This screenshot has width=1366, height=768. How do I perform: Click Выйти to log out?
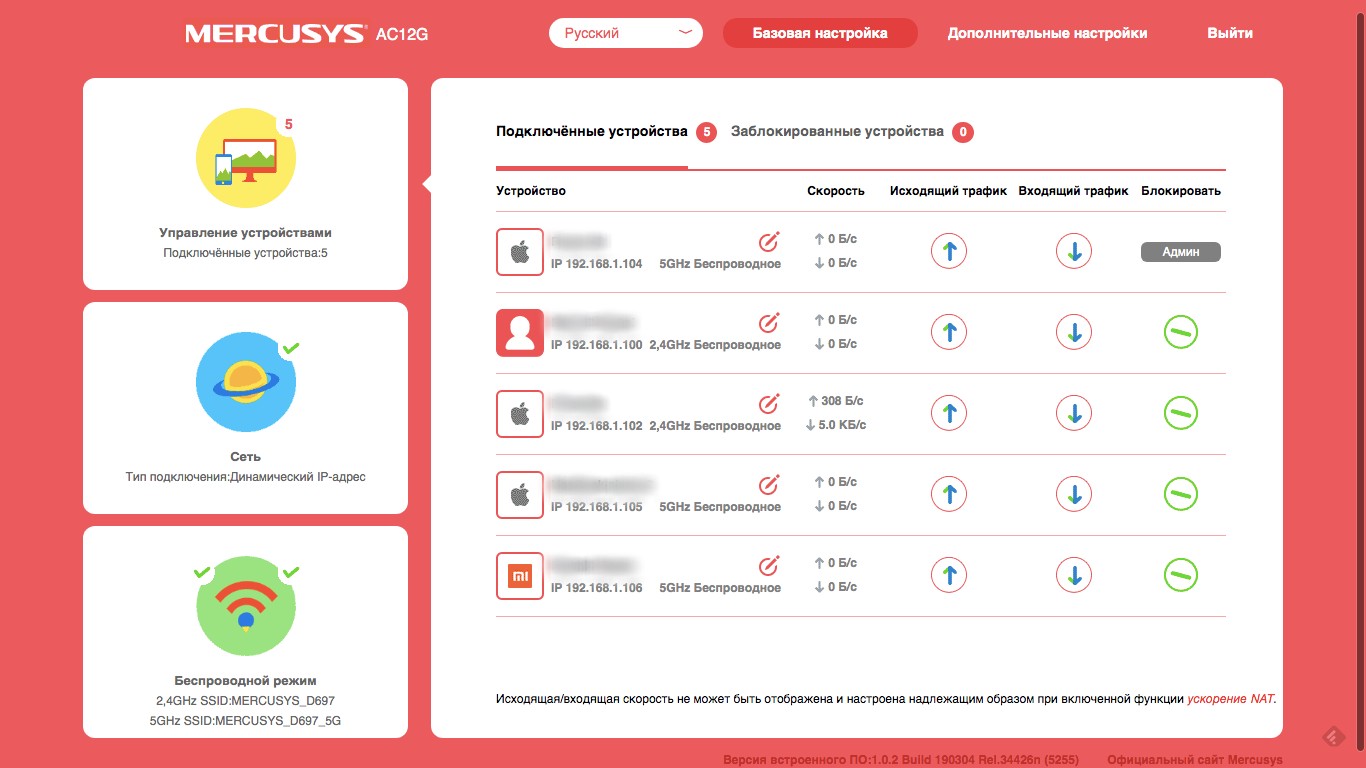pyautogui.click(x=1229, y=33)
